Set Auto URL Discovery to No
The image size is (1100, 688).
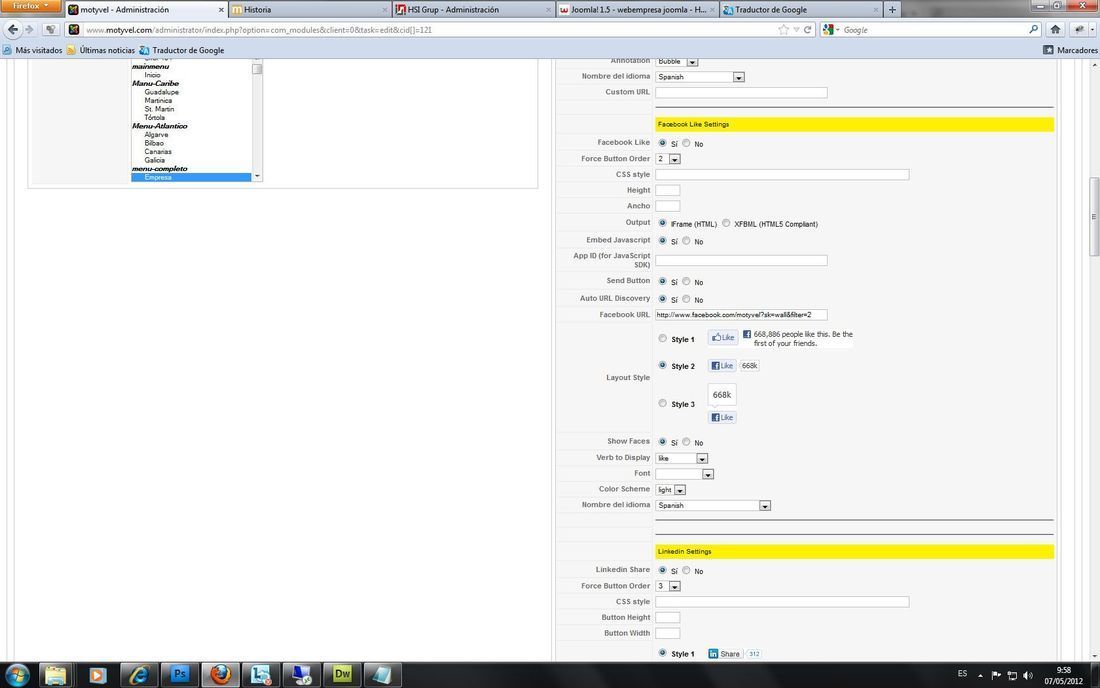(686, 299)
